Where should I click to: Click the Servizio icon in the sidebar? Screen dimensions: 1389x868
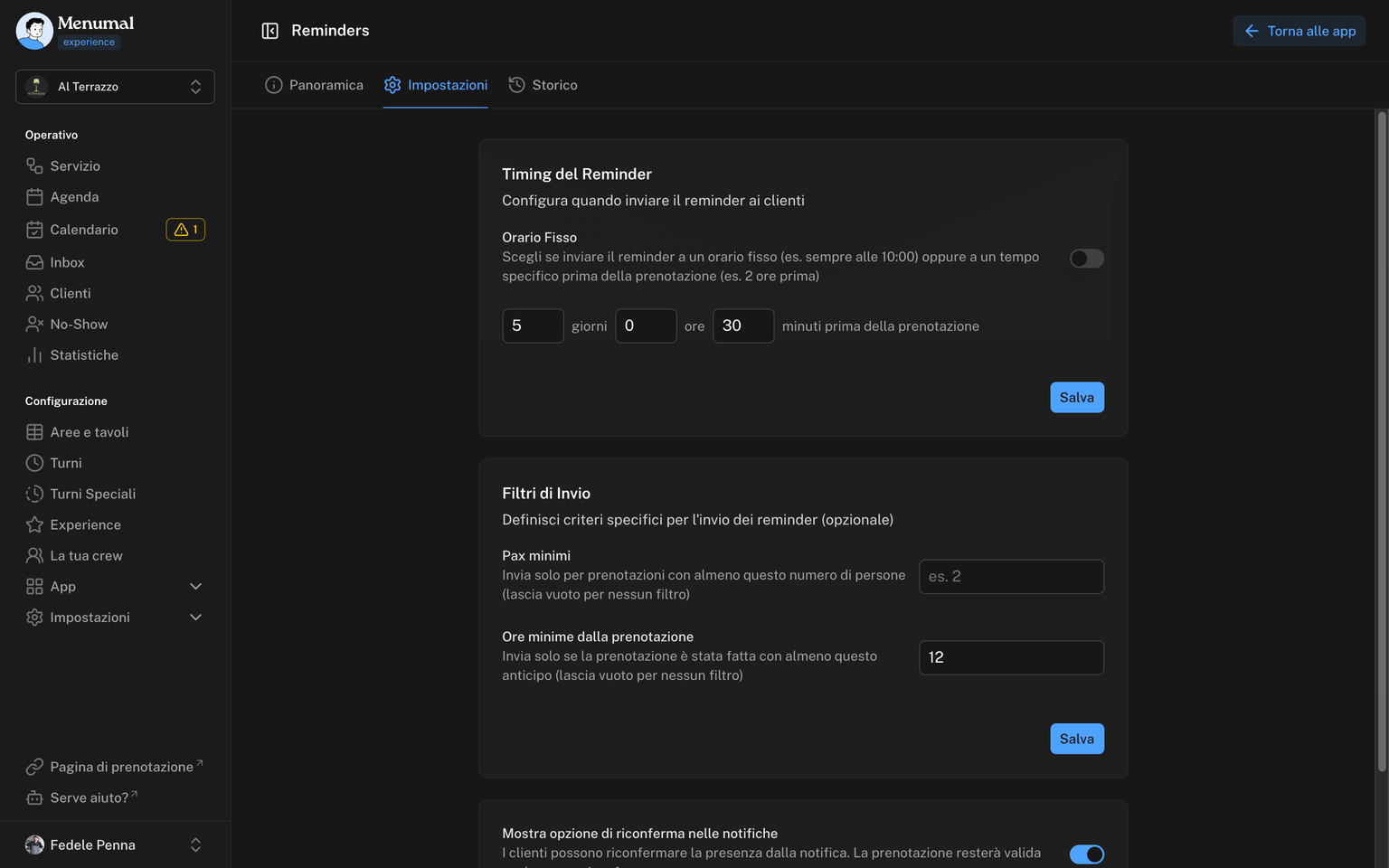(x=34, y=165)
